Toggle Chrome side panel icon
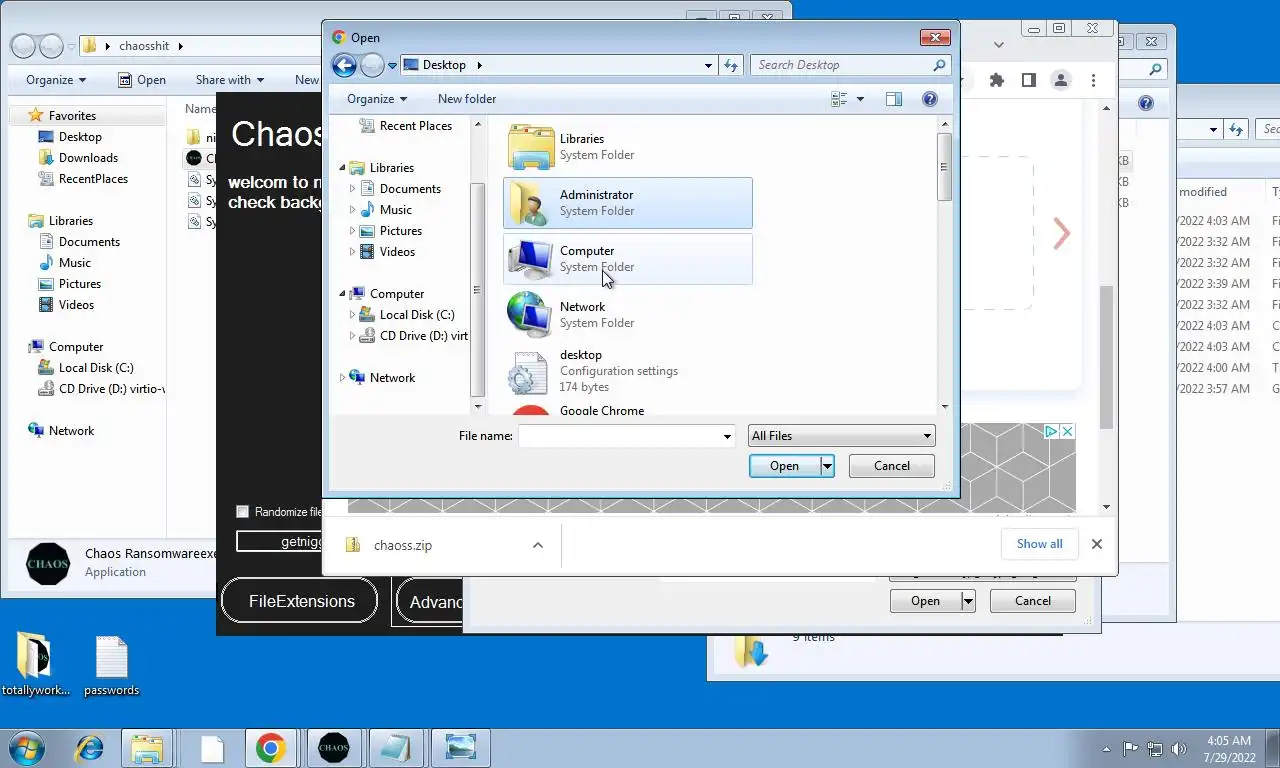The image size is (1280, 768). point(1028,80)
